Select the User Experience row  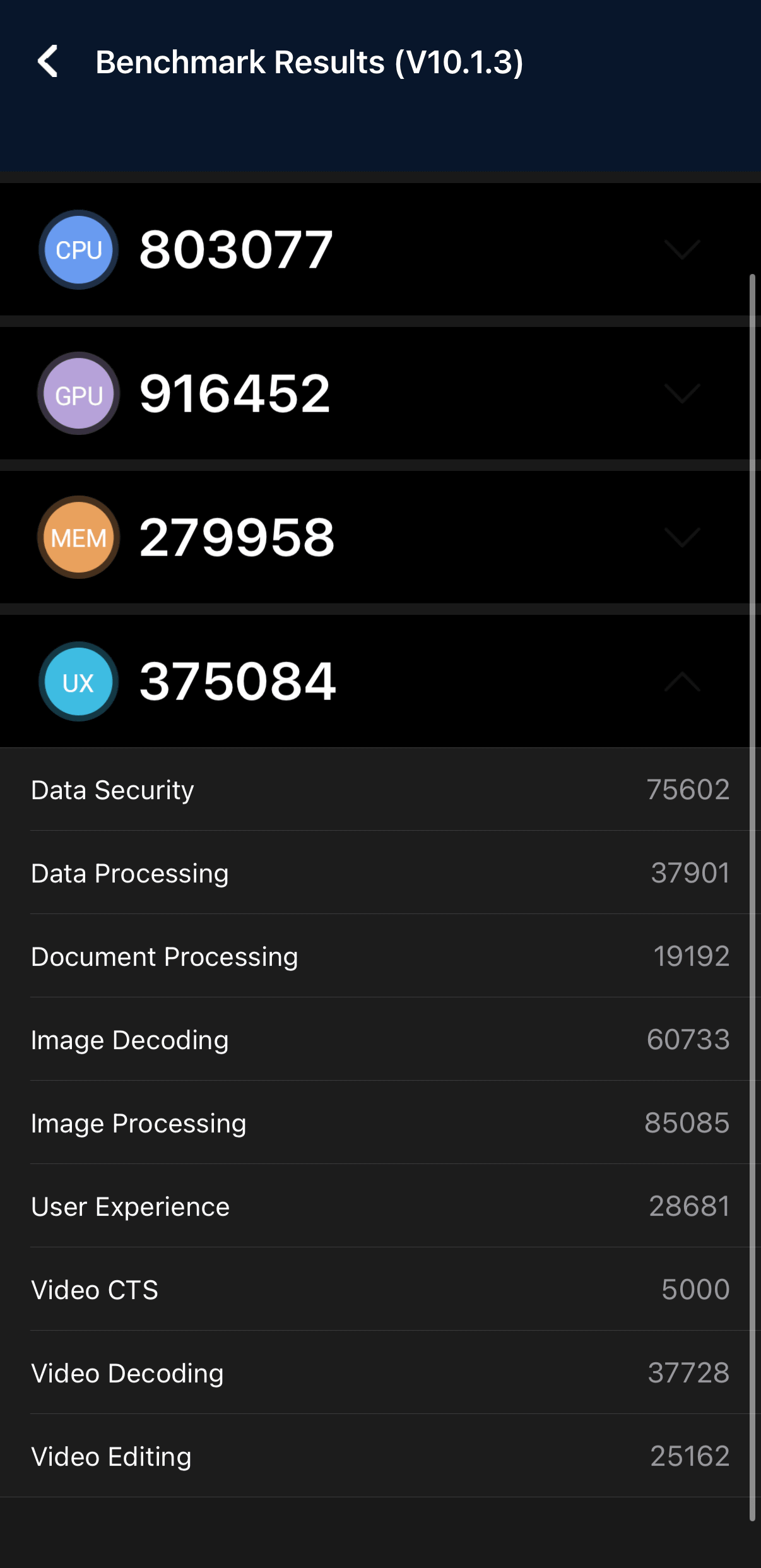click(380, 1206)
